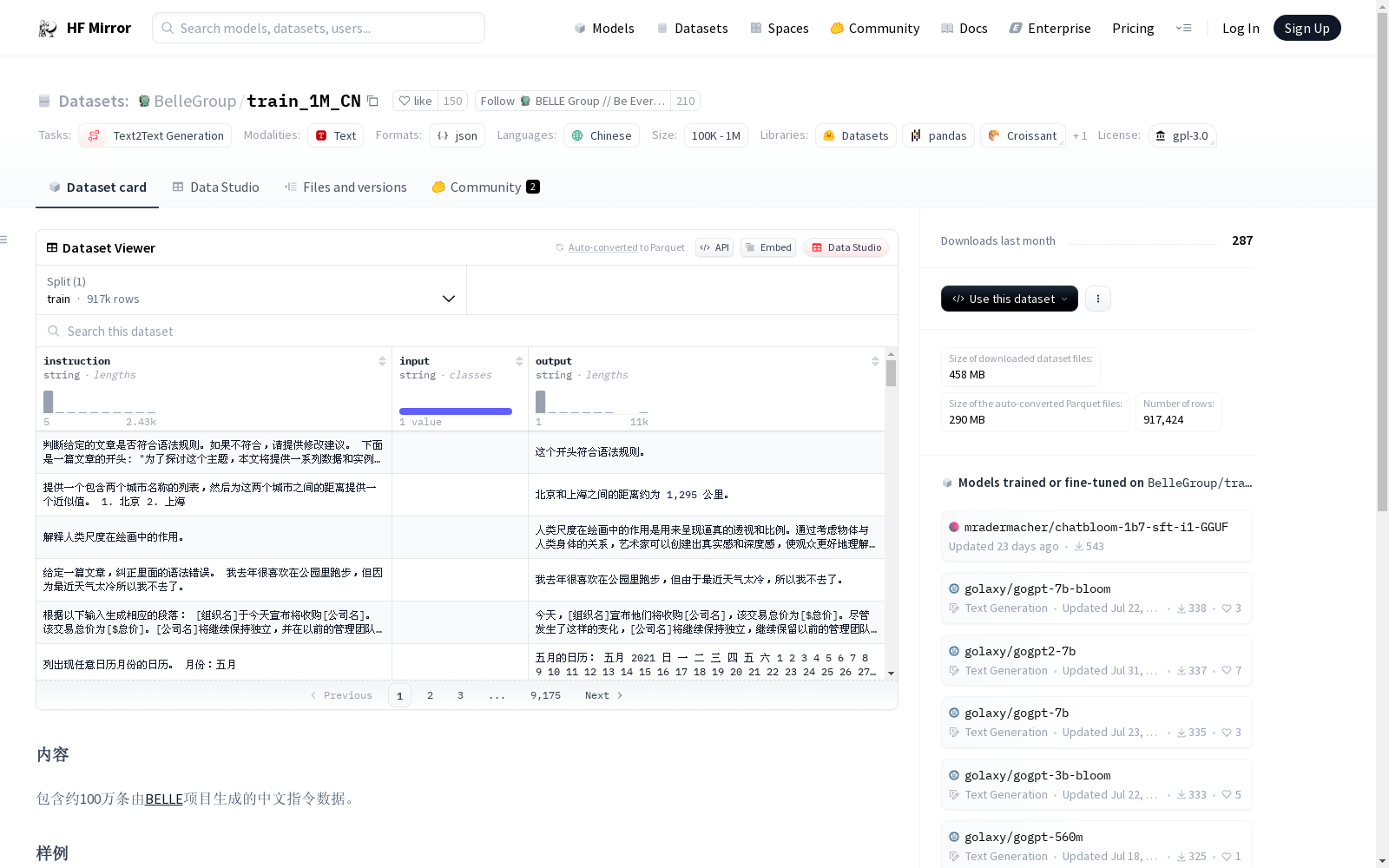Image resolution: width=1389 pixels, height=868 pixels.
Task: Show the +1 additional libraries
Action: point(1080,135)
